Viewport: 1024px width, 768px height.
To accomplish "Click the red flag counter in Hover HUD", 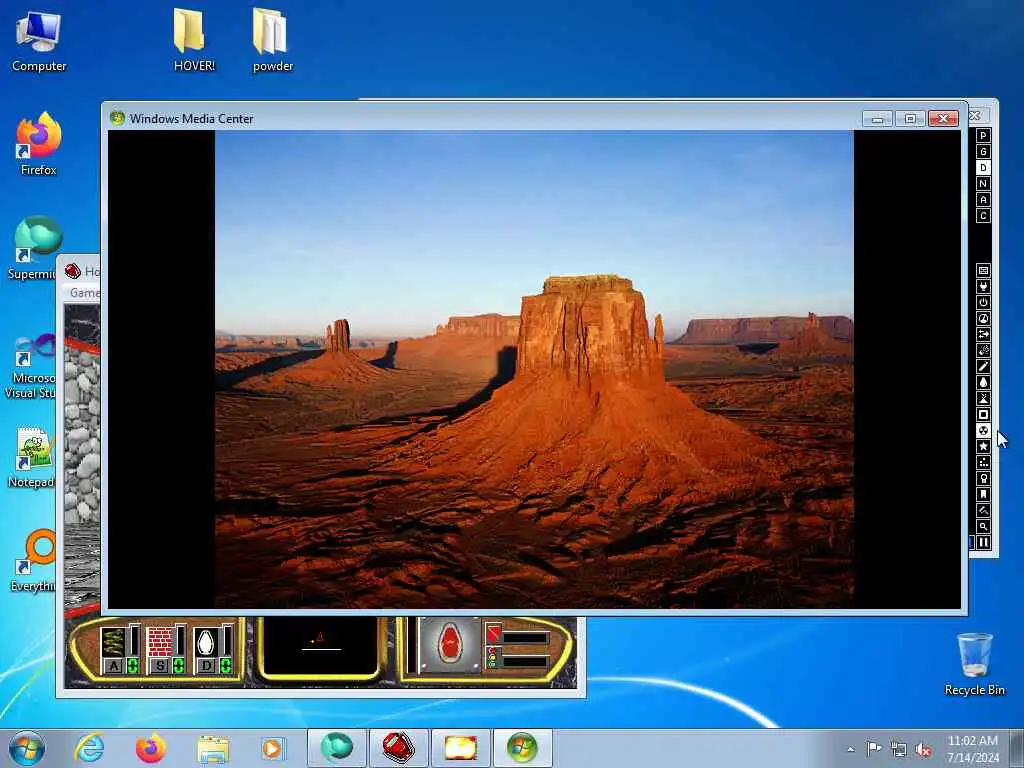I will (493, 633).
